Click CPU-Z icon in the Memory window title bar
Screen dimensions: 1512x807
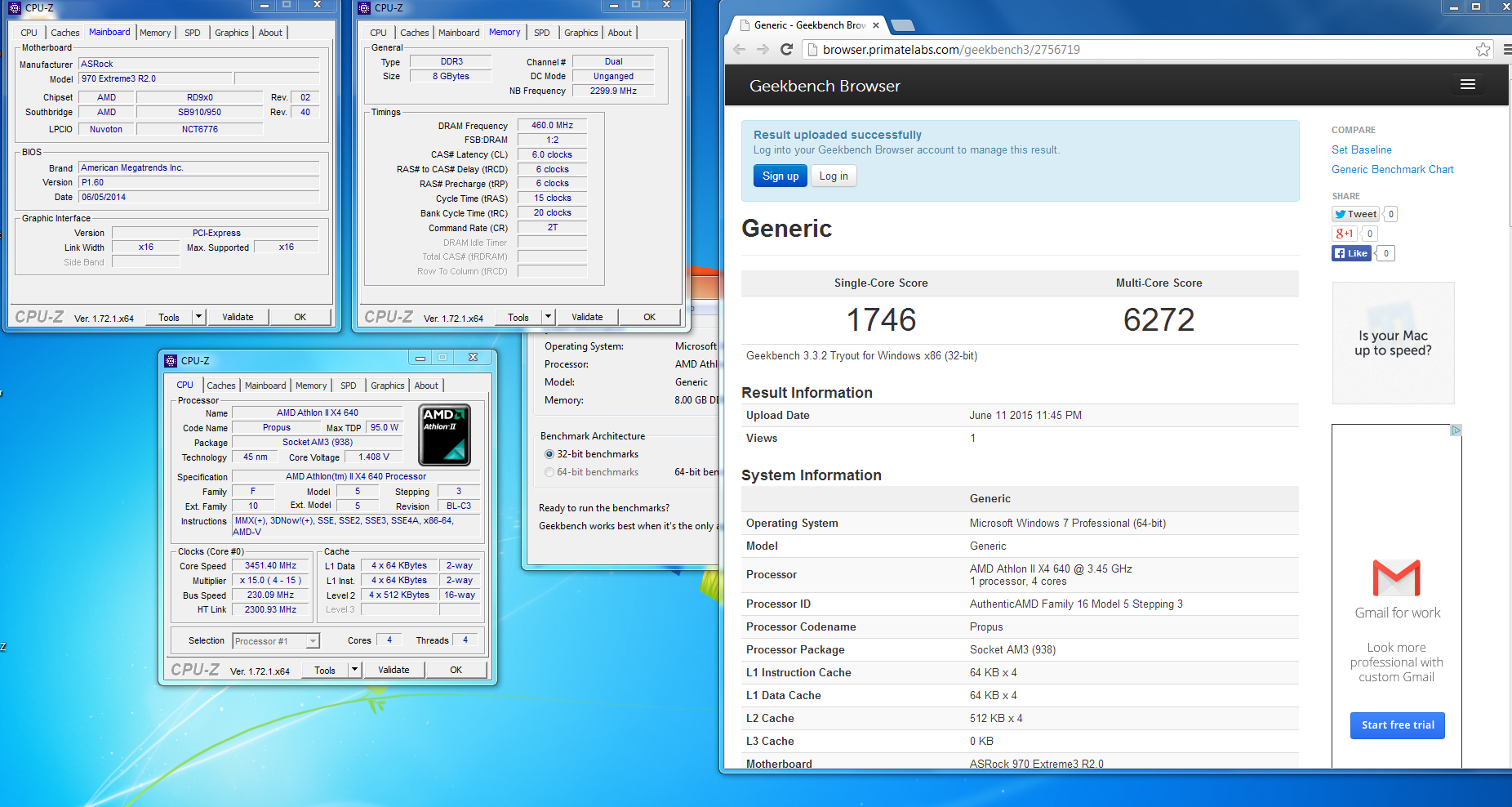pyautogui.click(x=363, y=7)
